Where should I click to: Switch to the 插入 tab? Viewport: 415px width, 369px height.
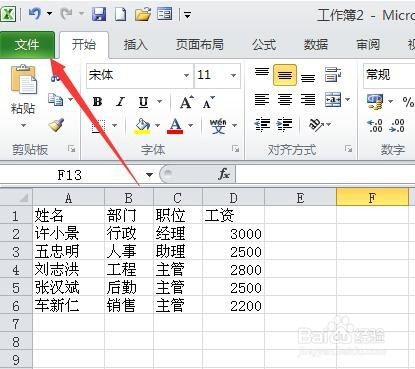136,45
